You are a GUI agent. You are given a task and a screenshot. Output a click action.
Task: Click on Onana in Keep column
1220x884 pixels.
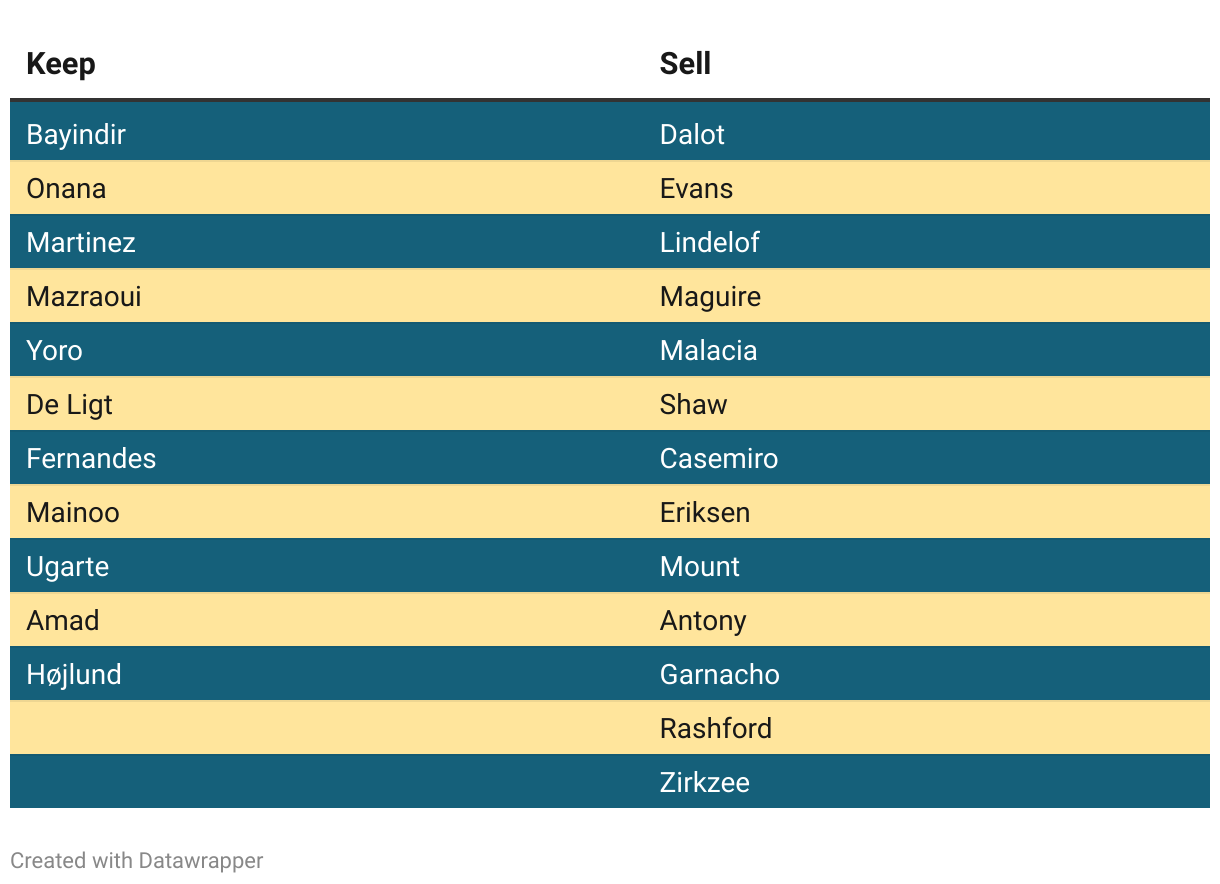point(66,188)
